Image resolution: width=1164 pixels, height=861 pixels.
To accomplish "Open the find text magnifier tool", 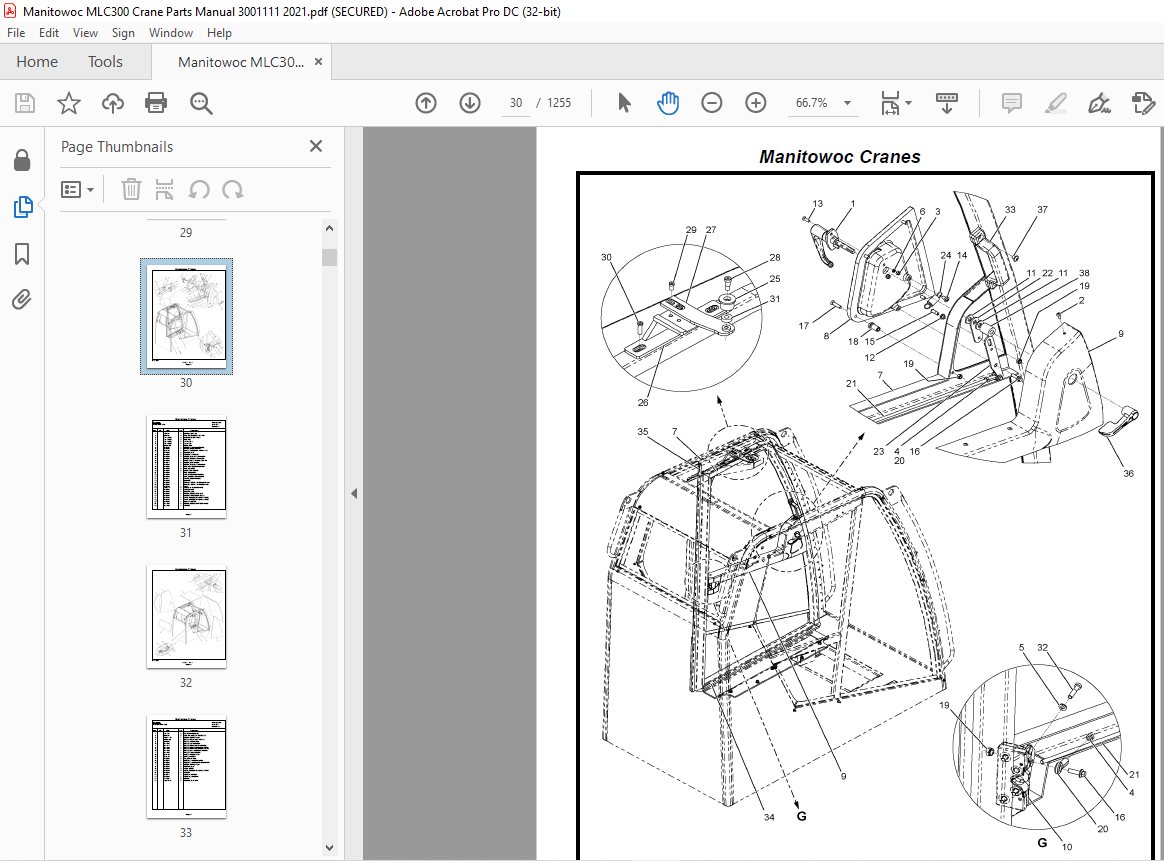I will 201,103.
